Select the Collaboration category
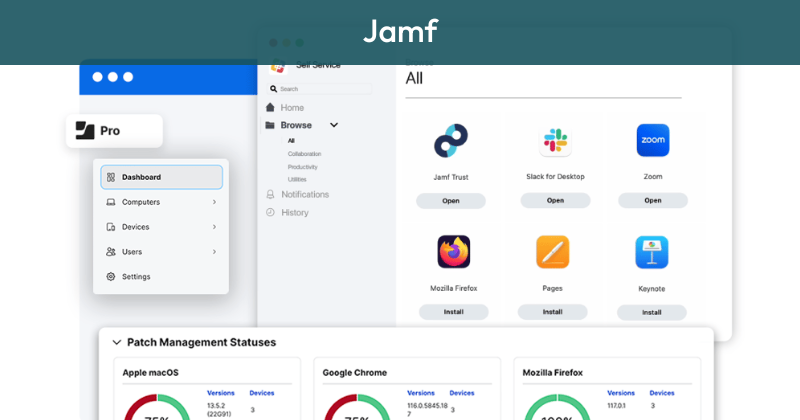This screenshot has height=420, width=800. (304, 154)
